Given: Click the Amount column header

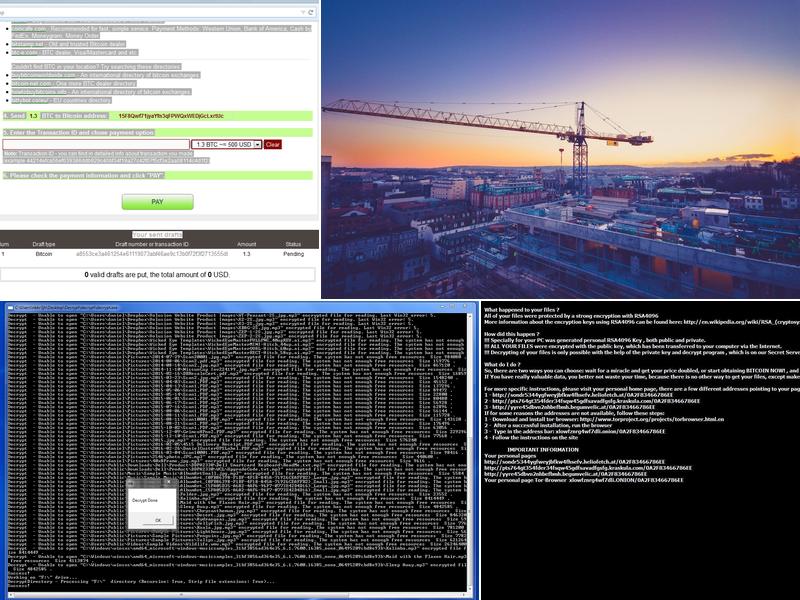Looking at the screenshot, I should point(246,243).
